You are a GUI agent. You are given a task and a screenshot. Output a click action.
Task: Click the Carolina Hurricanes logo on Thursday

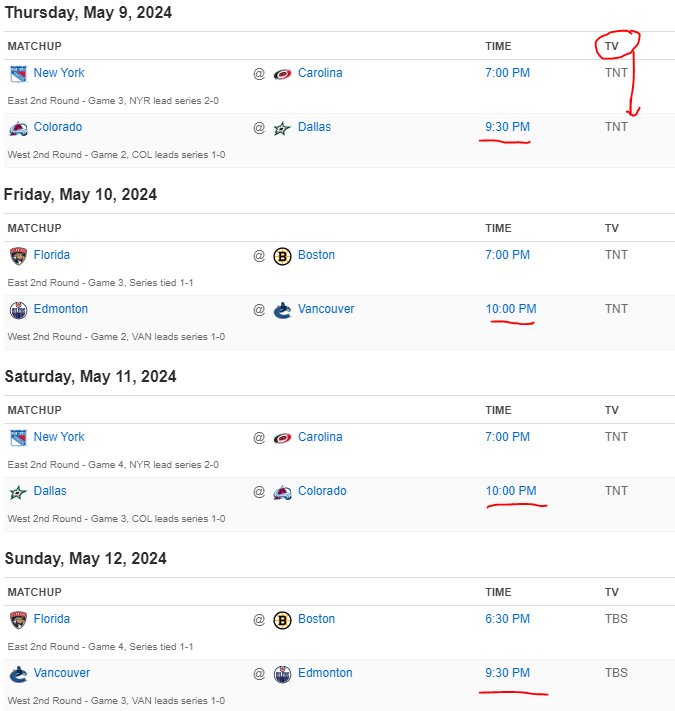click(282, 74)
